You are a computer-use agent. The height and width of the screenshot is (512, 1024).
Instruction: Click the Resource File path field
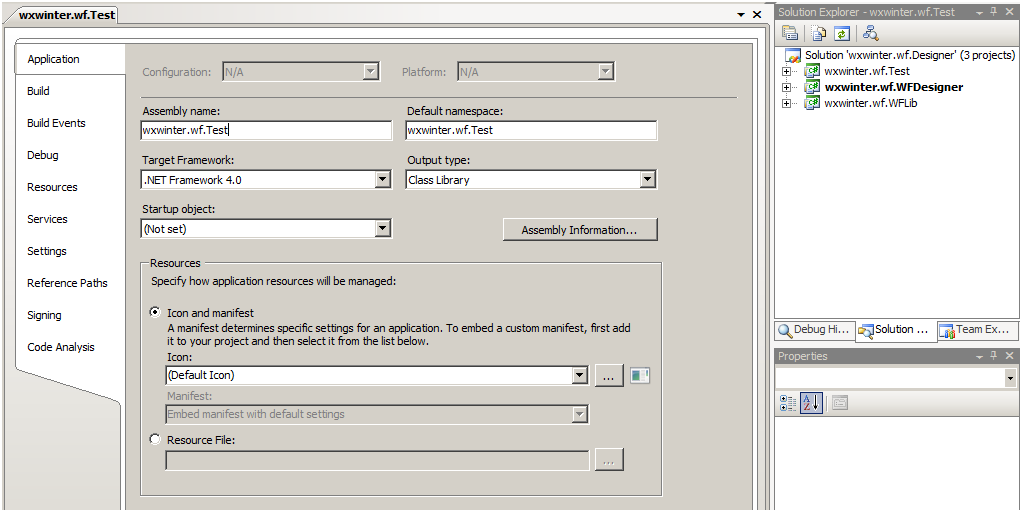click(x=377, y=460)
